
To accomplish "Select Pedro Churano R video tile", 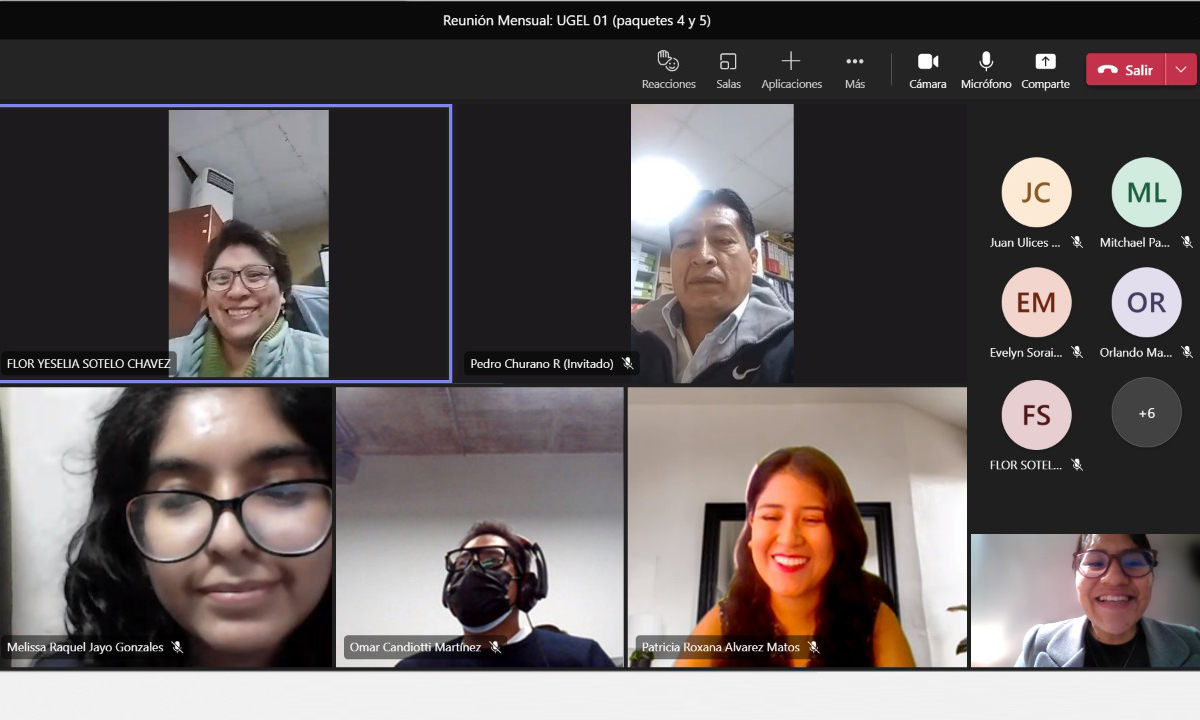I will coord(711,243).
